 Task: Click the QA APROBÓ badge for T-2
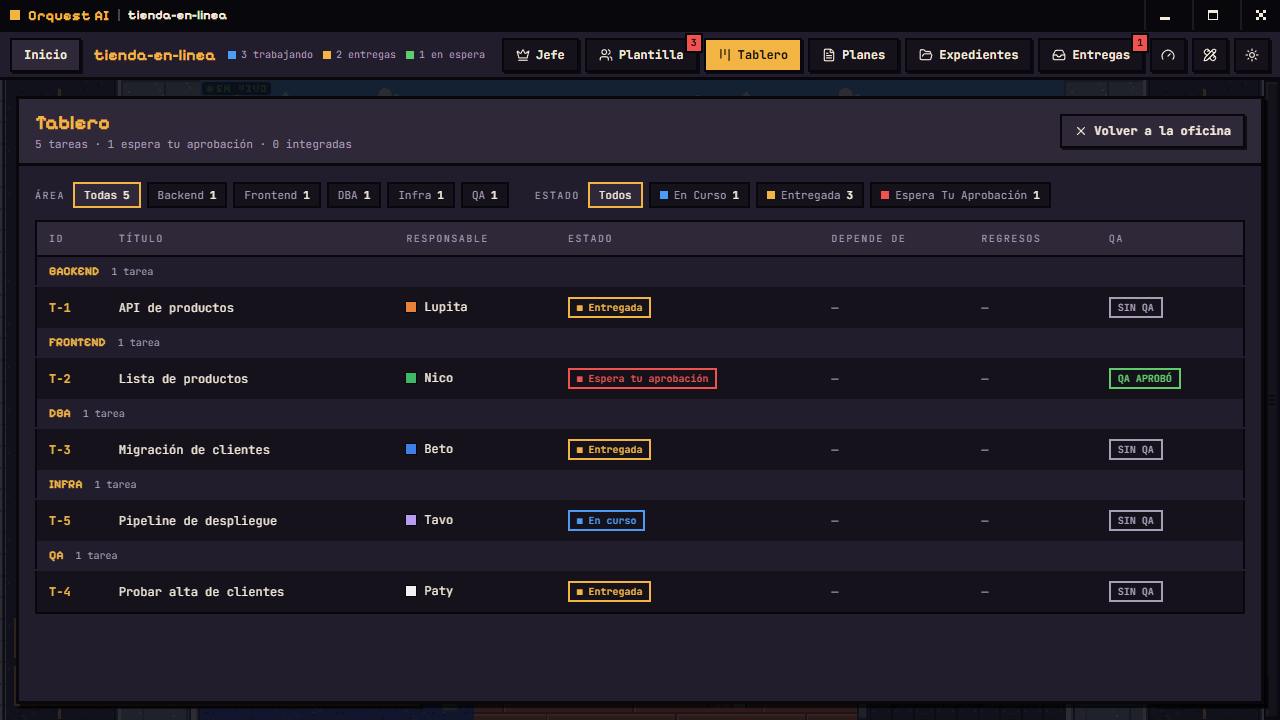(1145, 379)
